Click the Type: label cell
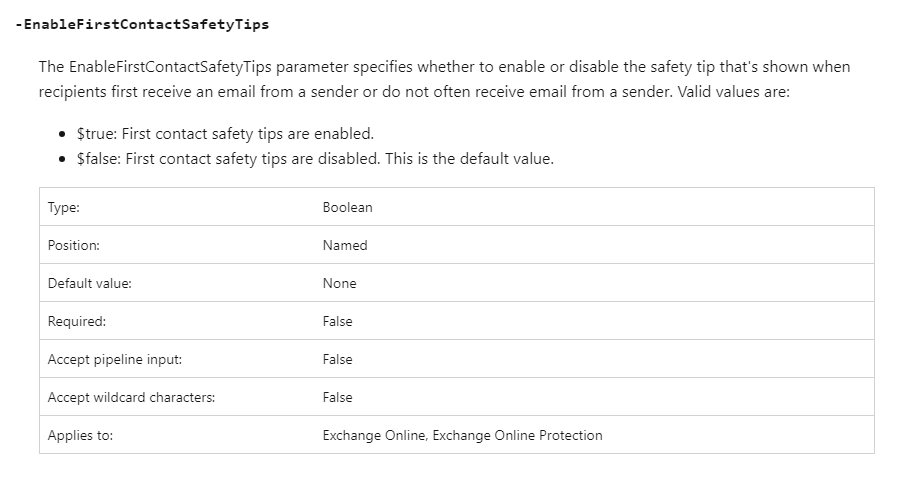This screenshot has width=902, height=485. 64,207
